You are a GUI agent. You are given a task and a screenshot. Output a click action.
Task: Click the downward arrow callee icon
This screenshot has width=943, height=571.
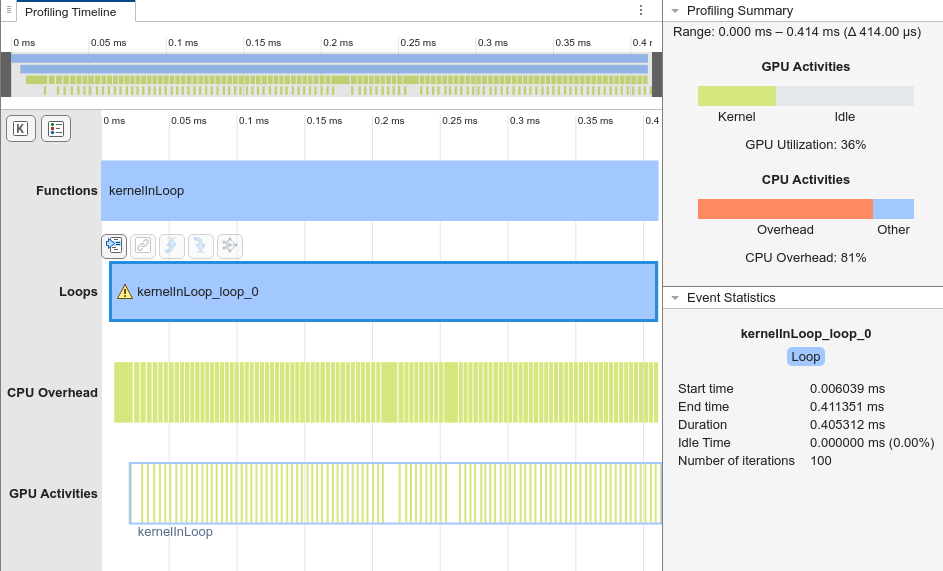200,245
